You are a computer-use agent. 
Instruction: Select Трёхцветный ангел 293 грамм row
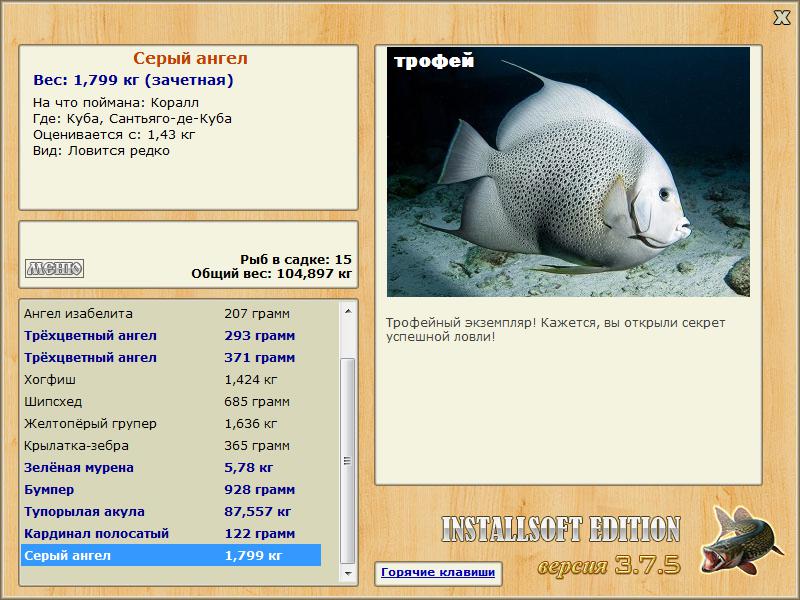coord(171,336)
